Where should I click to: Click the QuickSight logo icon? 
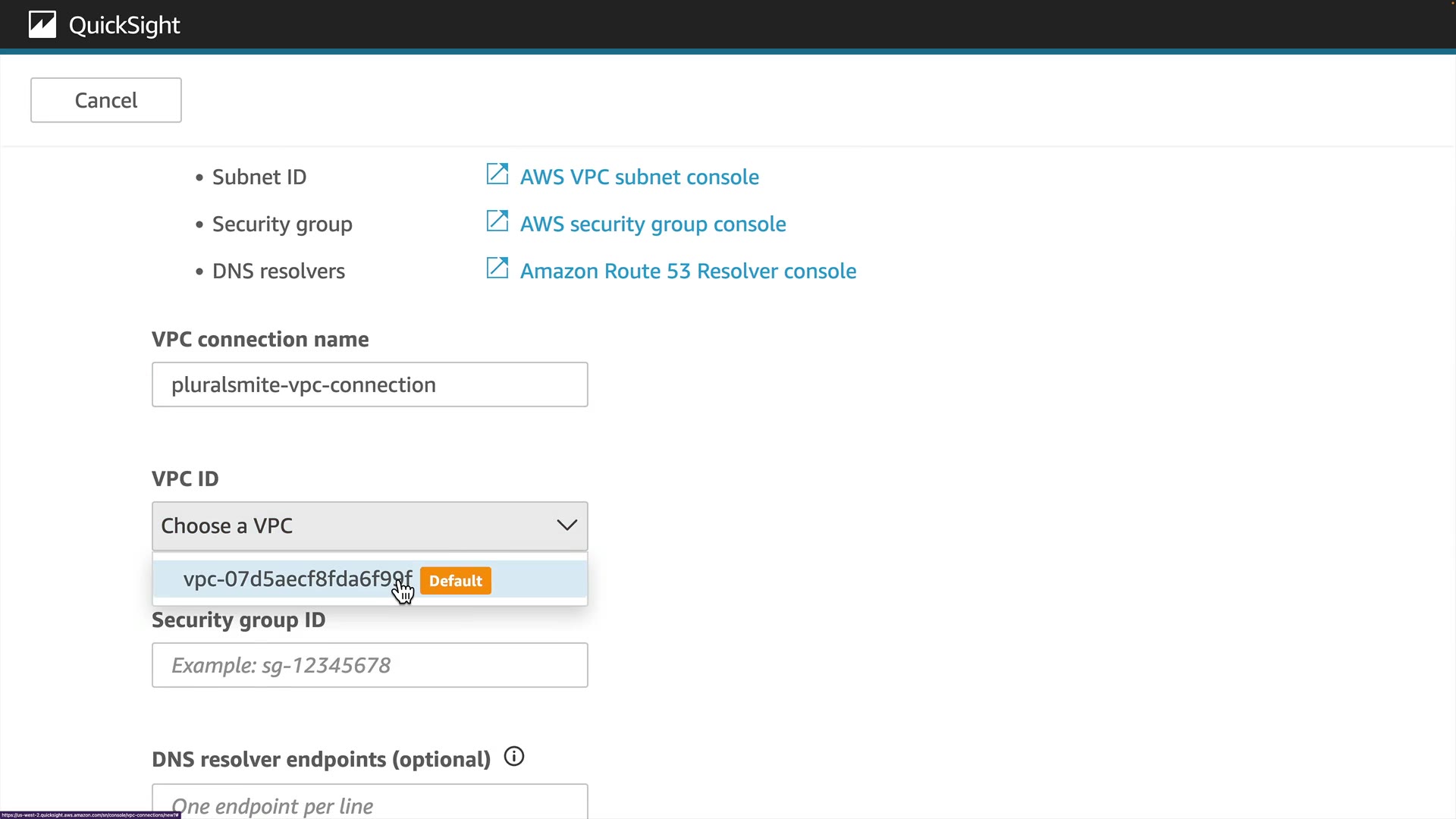coord(42,25)
